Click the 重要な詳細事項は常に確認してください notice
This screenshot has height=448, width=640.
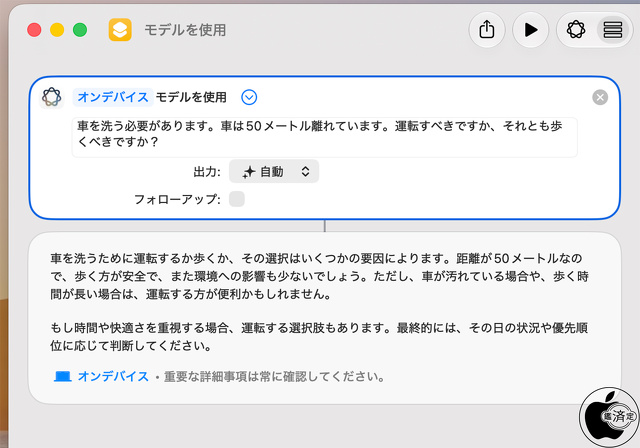click(x=274, y=376)
